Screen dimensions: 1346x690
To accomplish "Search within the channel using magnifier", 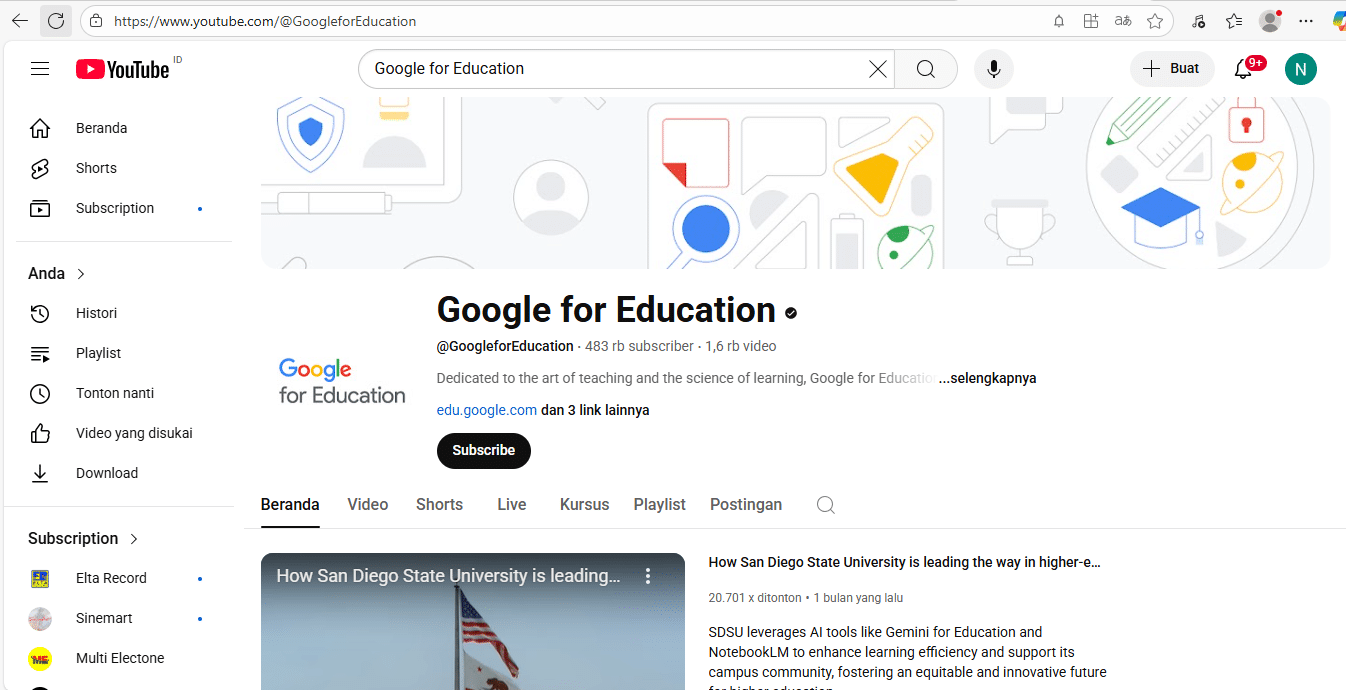I will point(825,505).
